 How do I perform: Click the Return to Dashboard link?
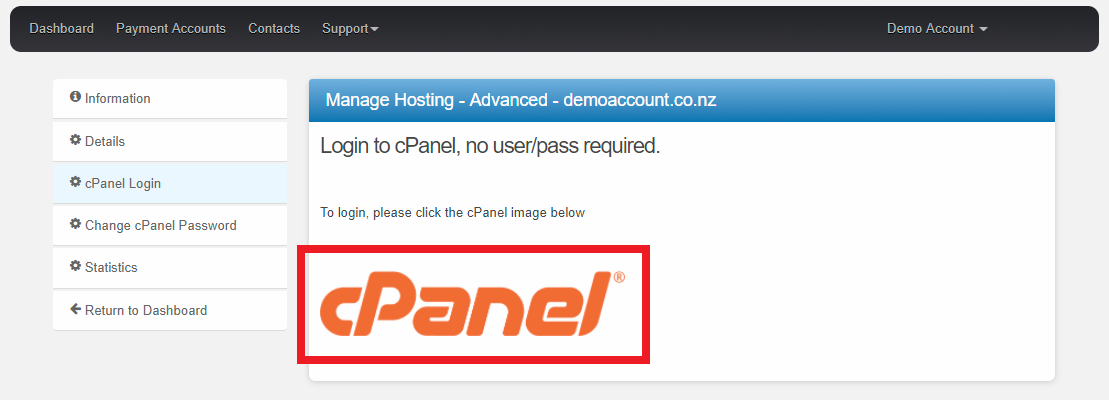(x=146, y=311)
